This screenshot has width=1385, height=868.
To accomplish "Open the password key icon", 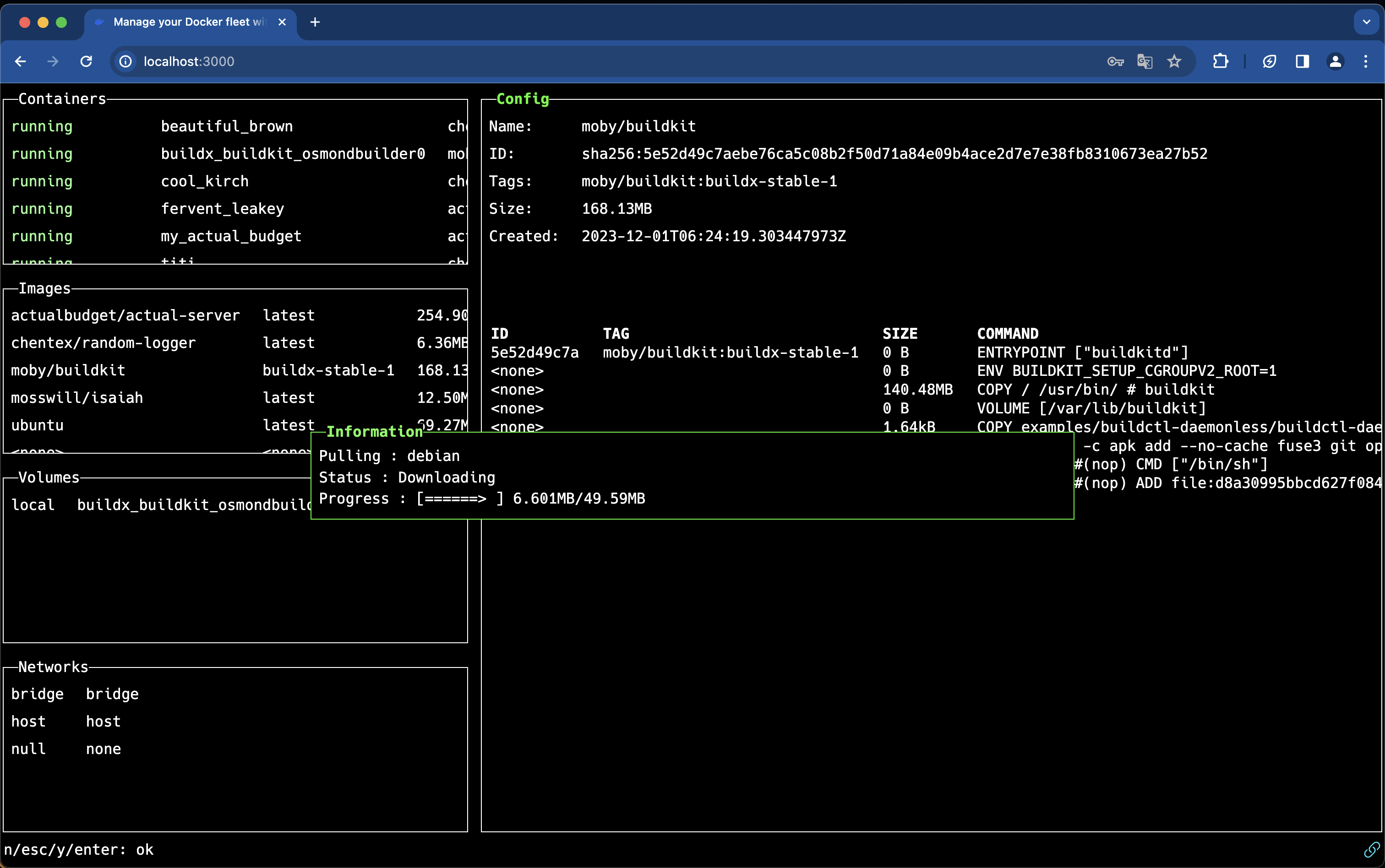I will point(1114,61).
